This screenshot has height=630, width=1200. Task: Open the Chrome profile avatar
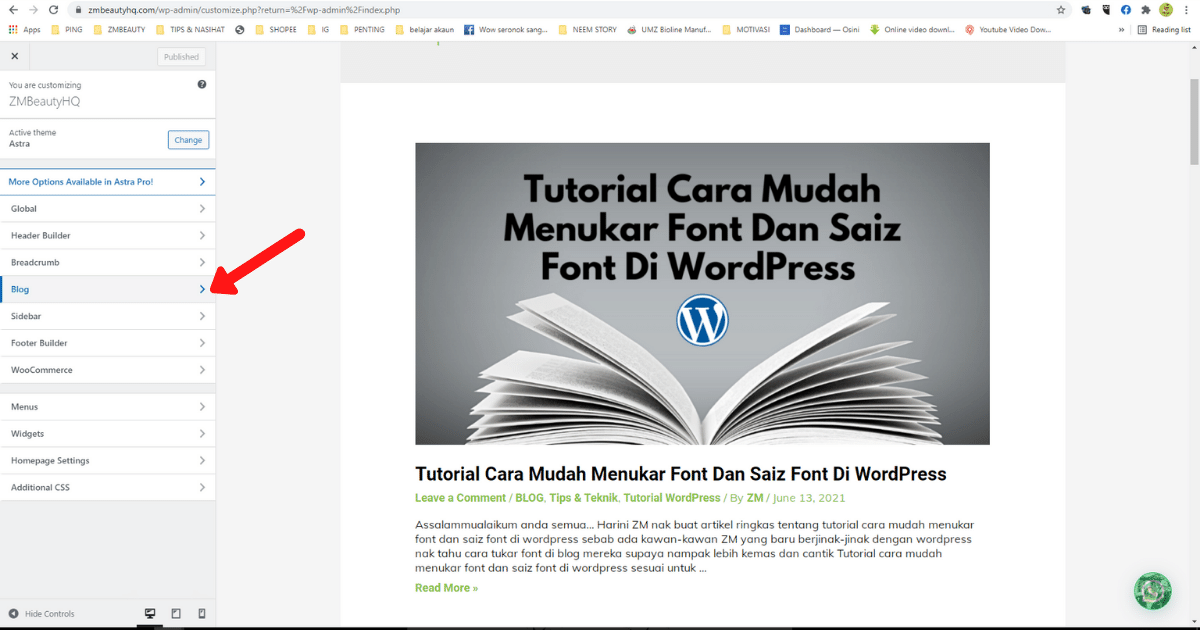point(1166,9)
